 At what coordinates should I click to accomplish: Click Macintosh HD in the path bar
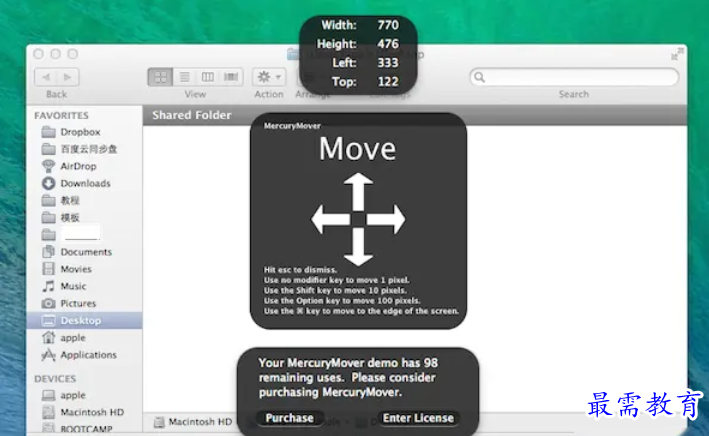(x=194, y=422)
